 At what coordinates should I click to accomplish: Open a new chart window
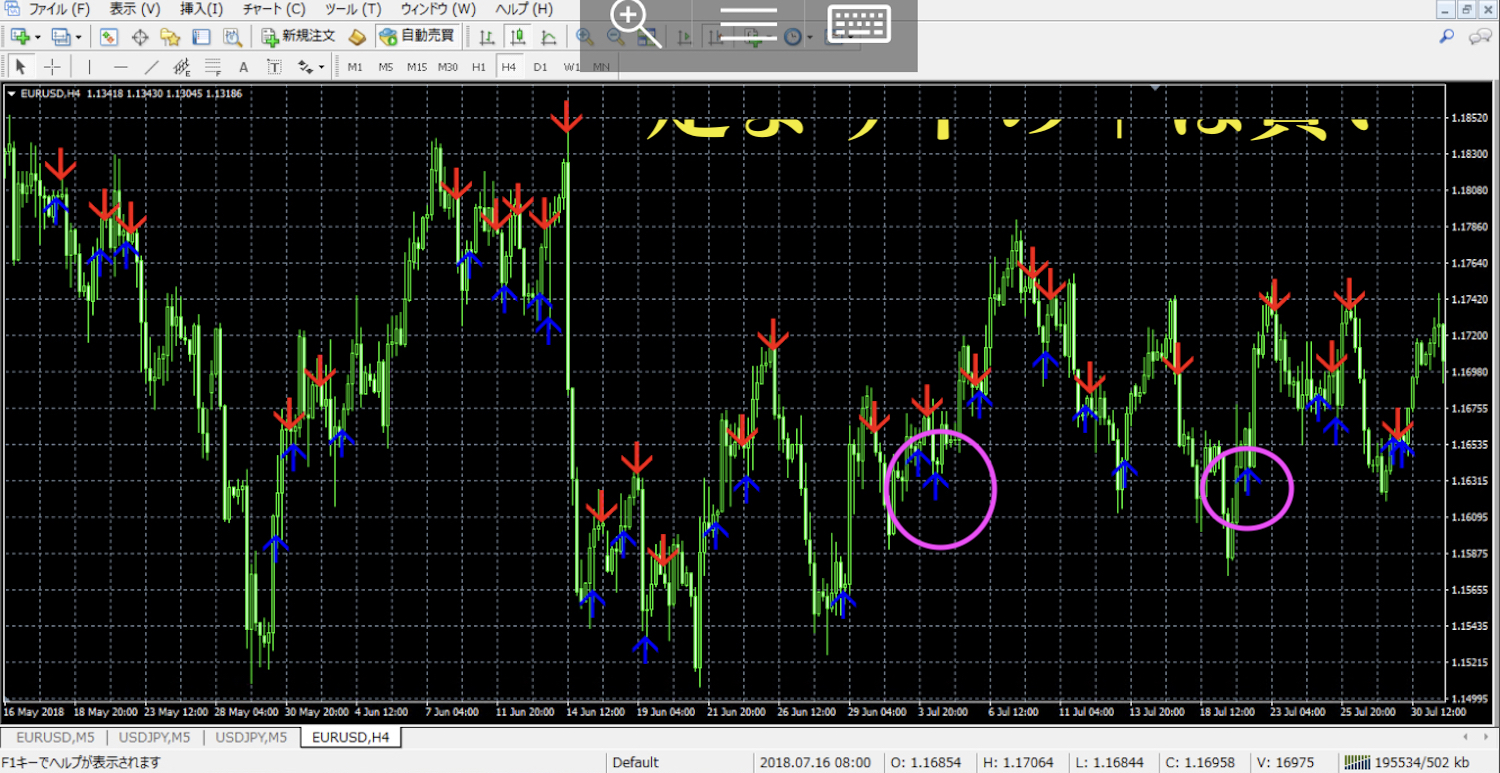coord(20,37)
